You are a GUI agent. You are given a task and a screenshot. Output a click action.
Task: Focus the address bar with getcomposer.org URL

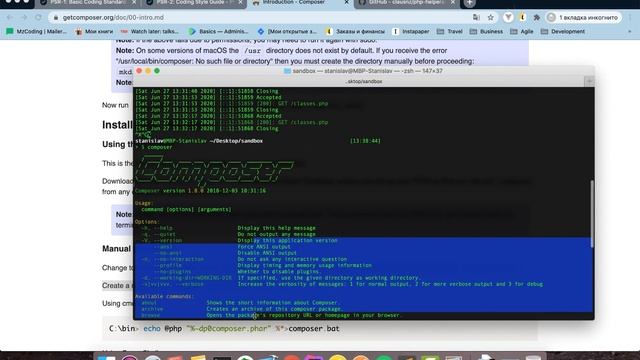(261, 18)
